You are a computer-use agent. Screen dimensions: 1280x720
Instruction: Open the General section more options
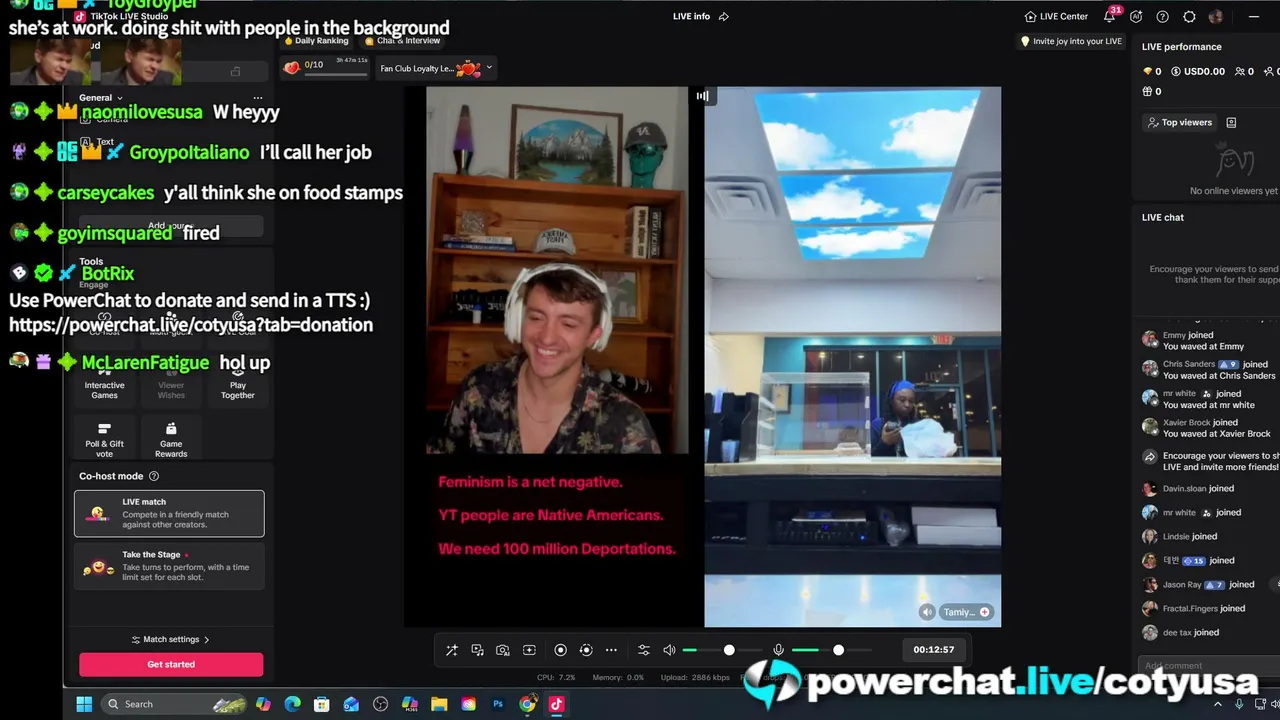tap(258, 98)
